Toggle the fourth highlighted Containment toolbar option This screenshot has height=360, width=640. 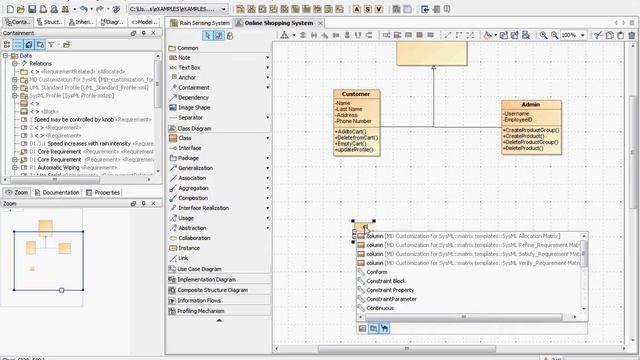click(x=40, y=44)
